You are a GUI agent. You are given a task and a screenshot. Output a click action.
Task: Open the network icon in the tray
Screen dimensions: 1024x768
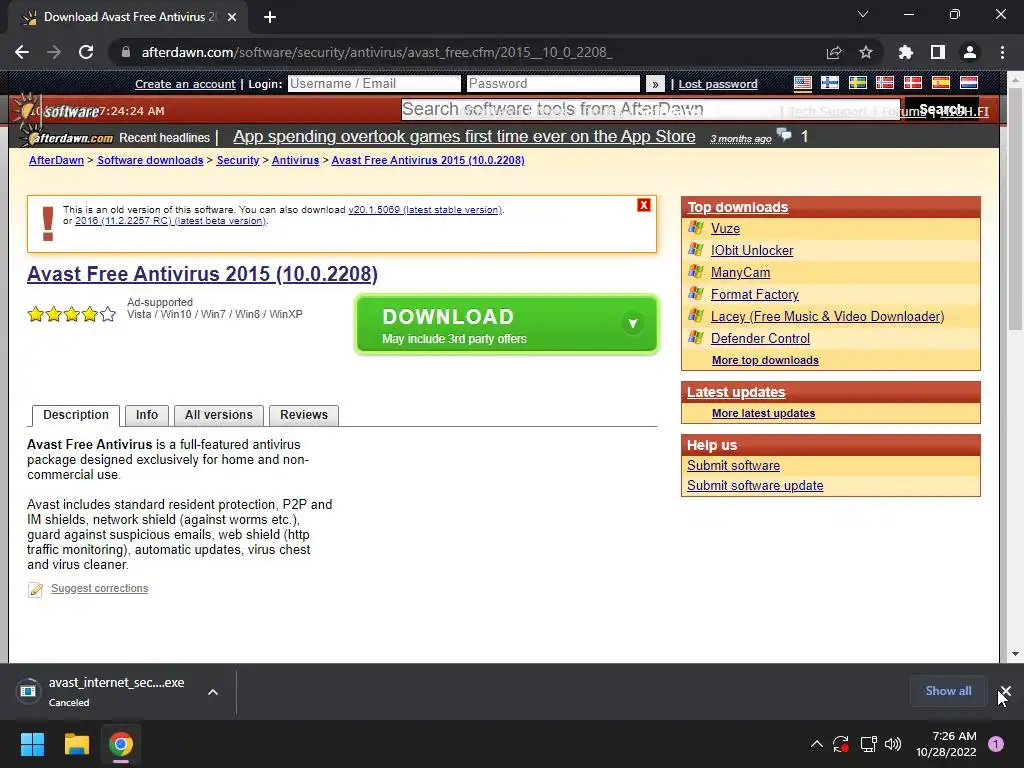[868, 744]
